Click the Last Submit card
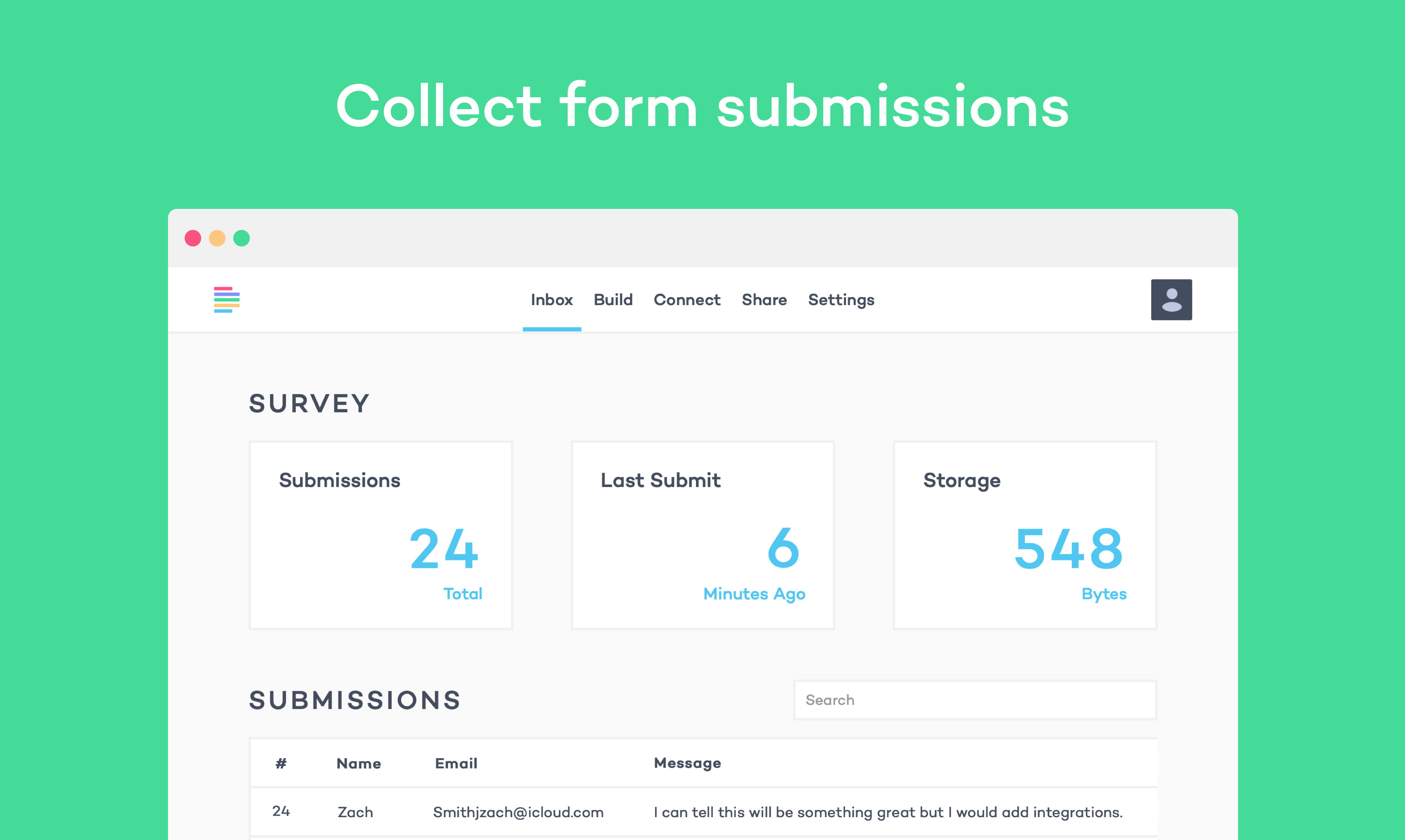 (702, 535)
